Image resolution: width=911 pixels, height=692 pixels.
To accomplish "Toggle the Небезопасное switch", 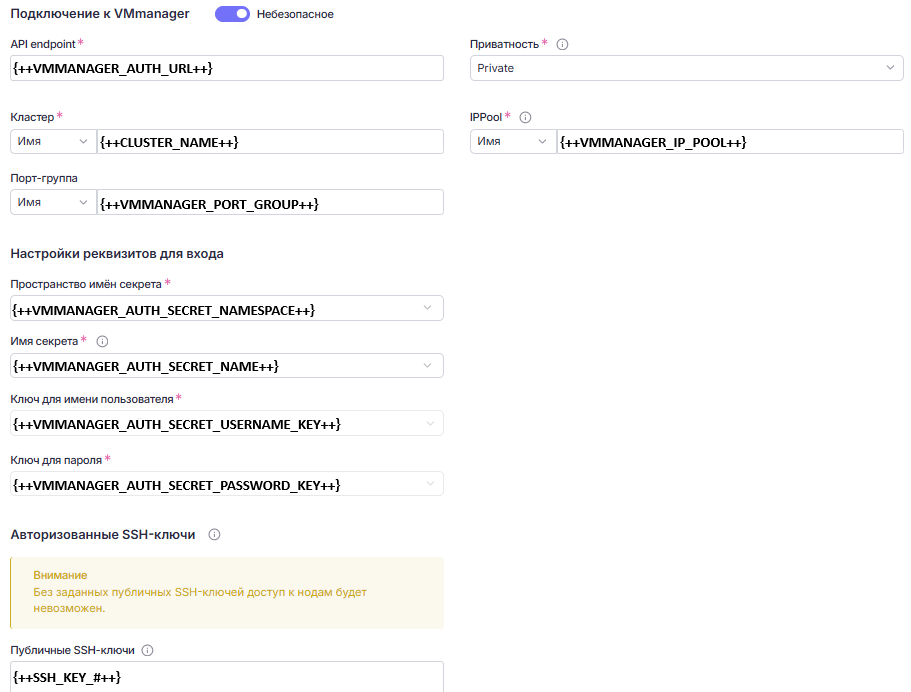I will [x=232, y=14].
